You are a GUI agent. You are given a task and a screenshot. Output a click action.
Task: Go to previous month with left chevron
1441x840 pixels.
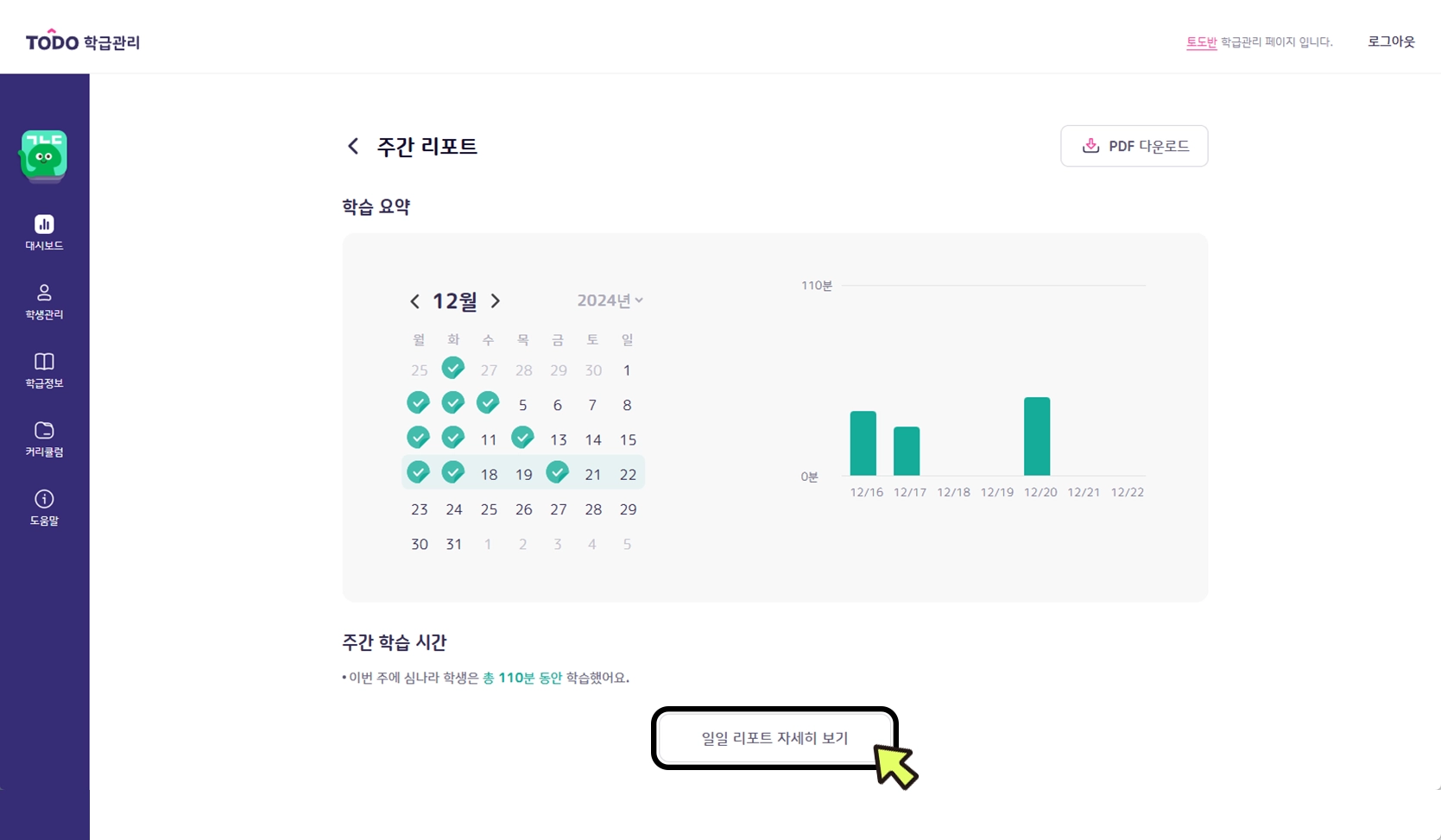tap(414, 301)
